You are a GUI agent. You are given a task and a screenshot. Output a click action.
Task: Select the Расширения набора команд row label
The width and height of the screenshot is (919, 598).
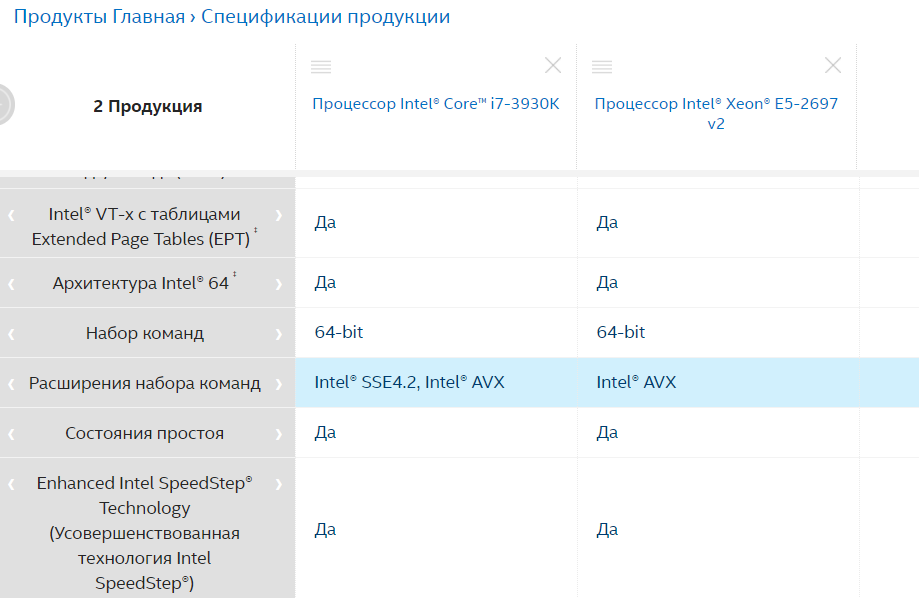click(145, 384)
